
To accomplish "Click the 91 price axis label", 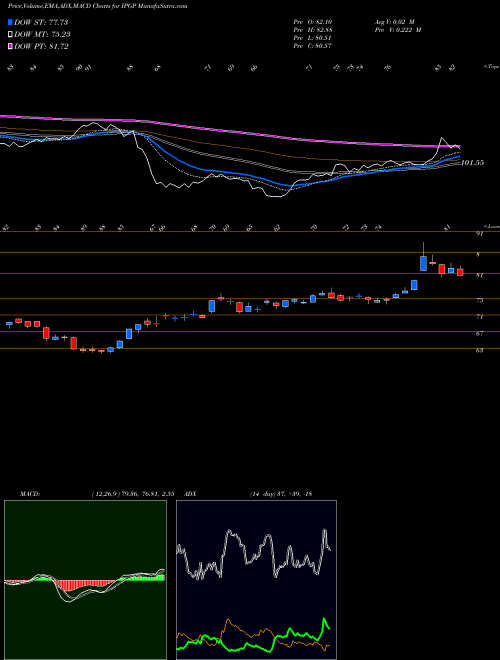I will coord(479,234).
